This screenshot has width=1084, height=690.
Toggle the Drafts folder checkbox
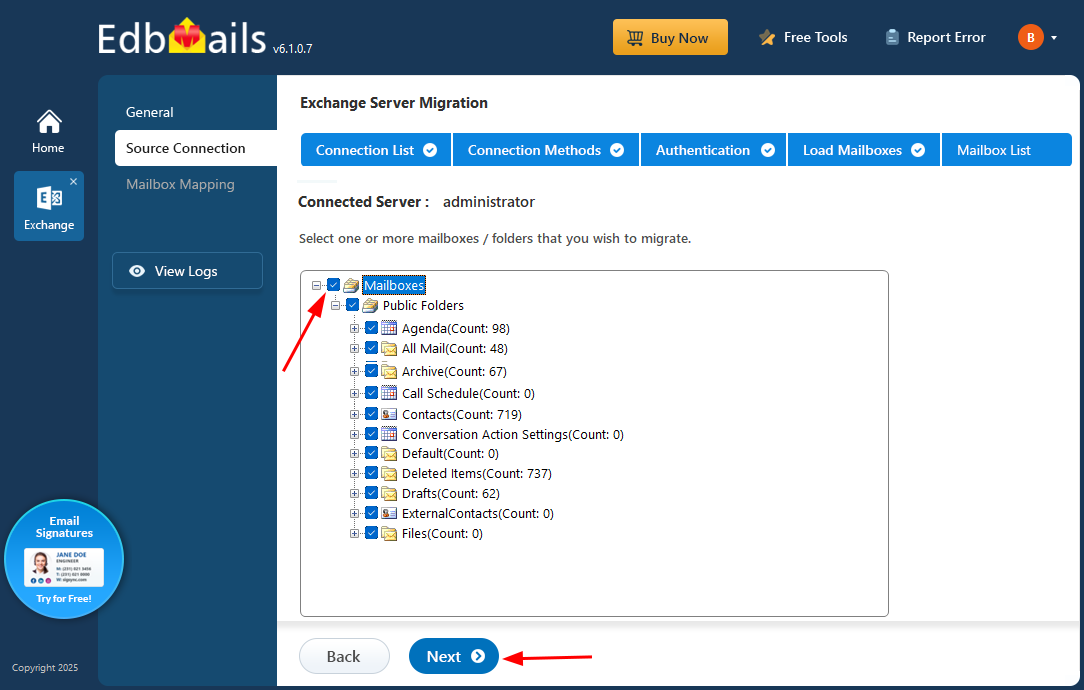[371, 493]
